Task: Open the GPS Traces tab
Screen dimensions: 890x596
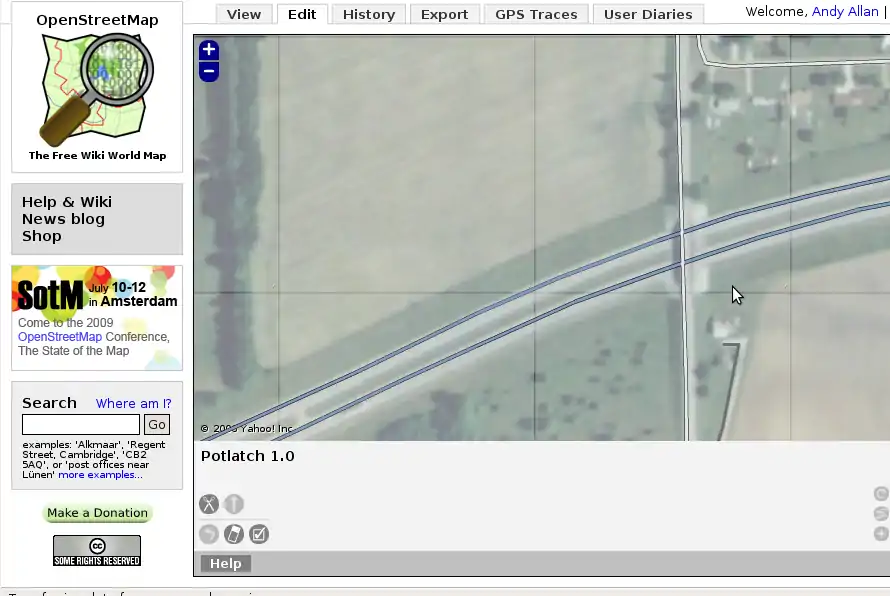Action: pyautogui.click(x=536, y=14)
